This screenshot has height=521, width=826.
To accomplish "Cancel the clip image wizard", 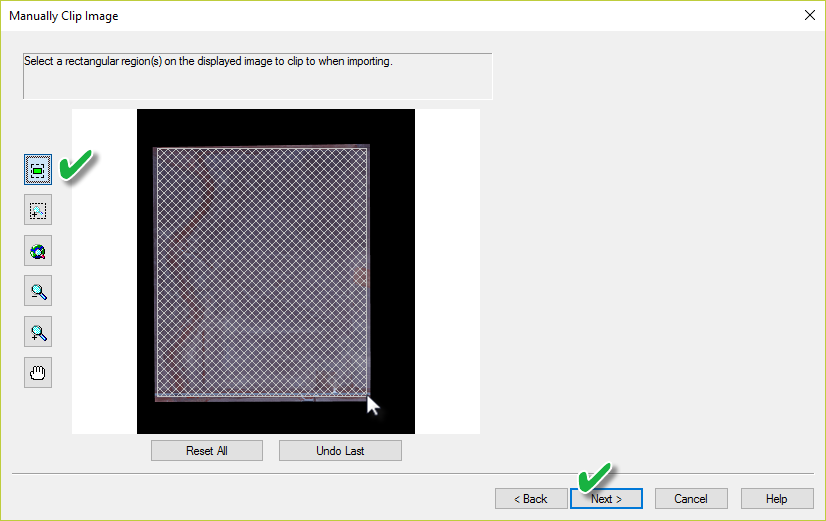I will tap(691, 499).
